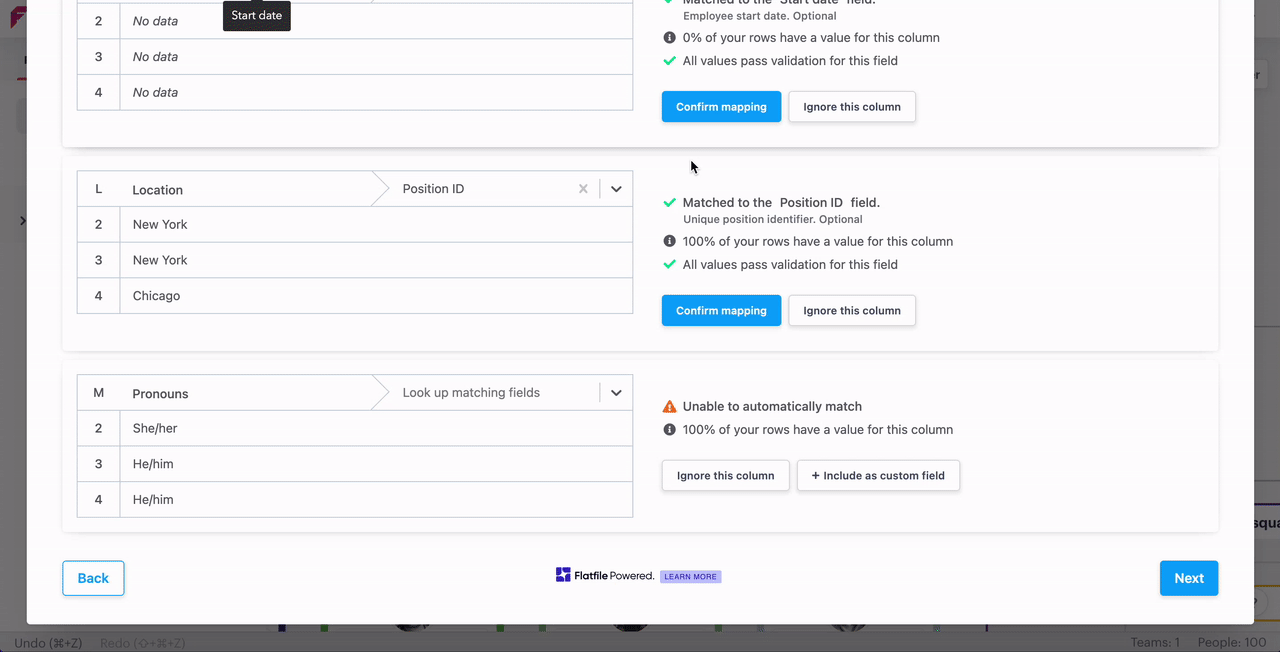Click Location's green validation-passed checkmark
The height and width of the screenshot is (652, 1280).
(x=670, y=265)
